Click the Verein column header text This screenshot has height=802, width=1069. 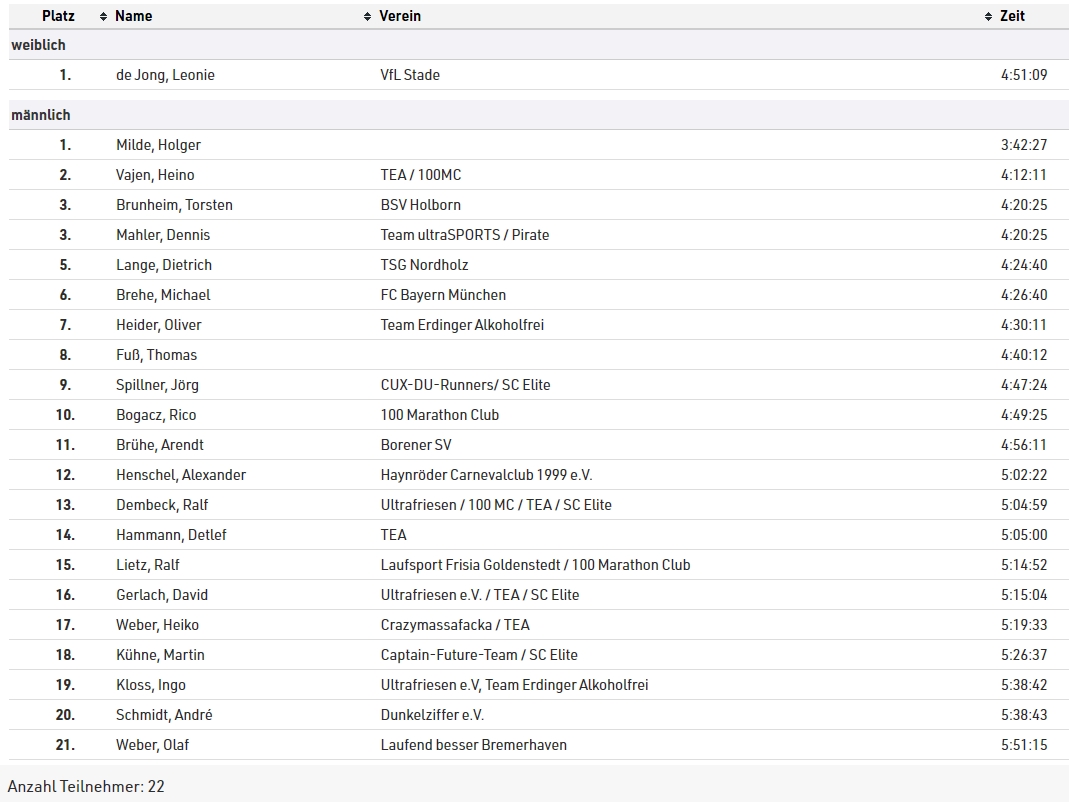pyautogui.click(x=400, y=16)
